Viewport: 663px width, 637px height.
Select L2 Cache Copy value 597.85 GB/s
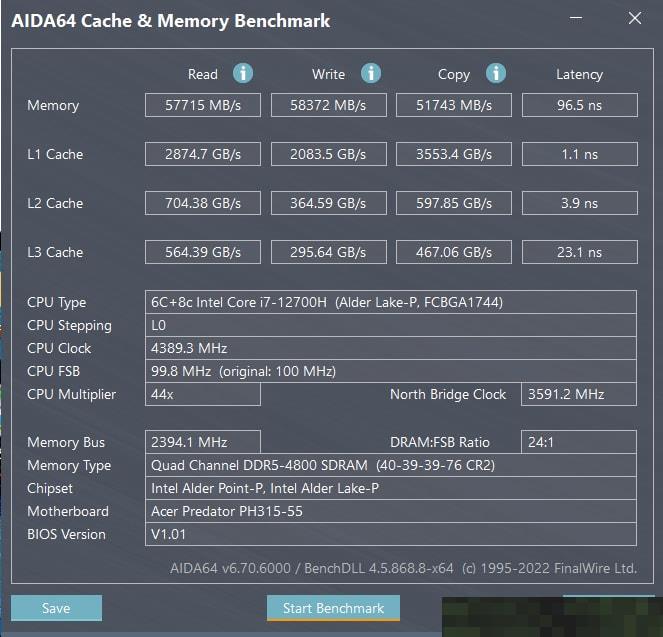[454, 203]
